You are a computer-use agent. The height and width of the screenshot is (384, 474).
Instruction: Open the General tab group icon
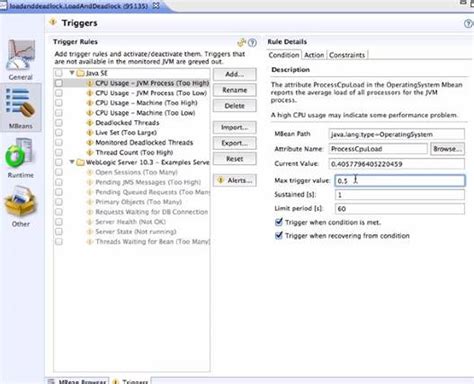[x=21, y=55]
